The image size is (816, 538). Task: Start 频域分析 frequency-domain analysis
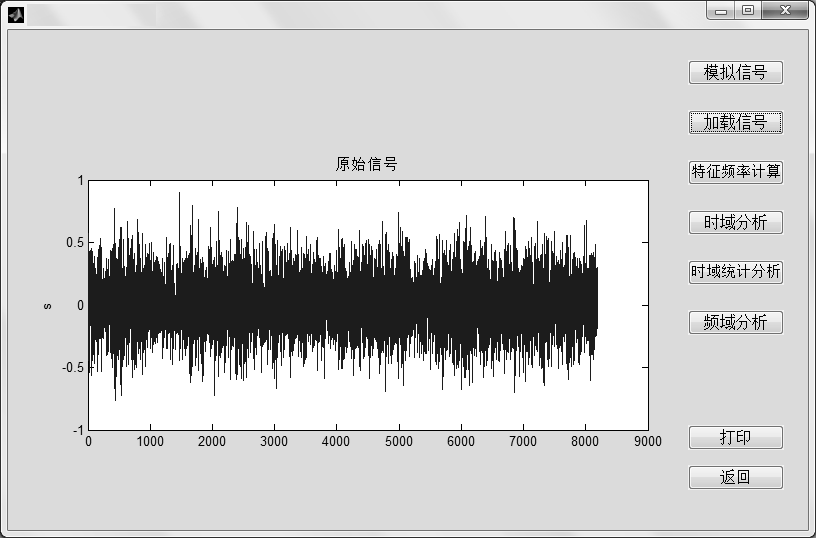coord(735,322)
